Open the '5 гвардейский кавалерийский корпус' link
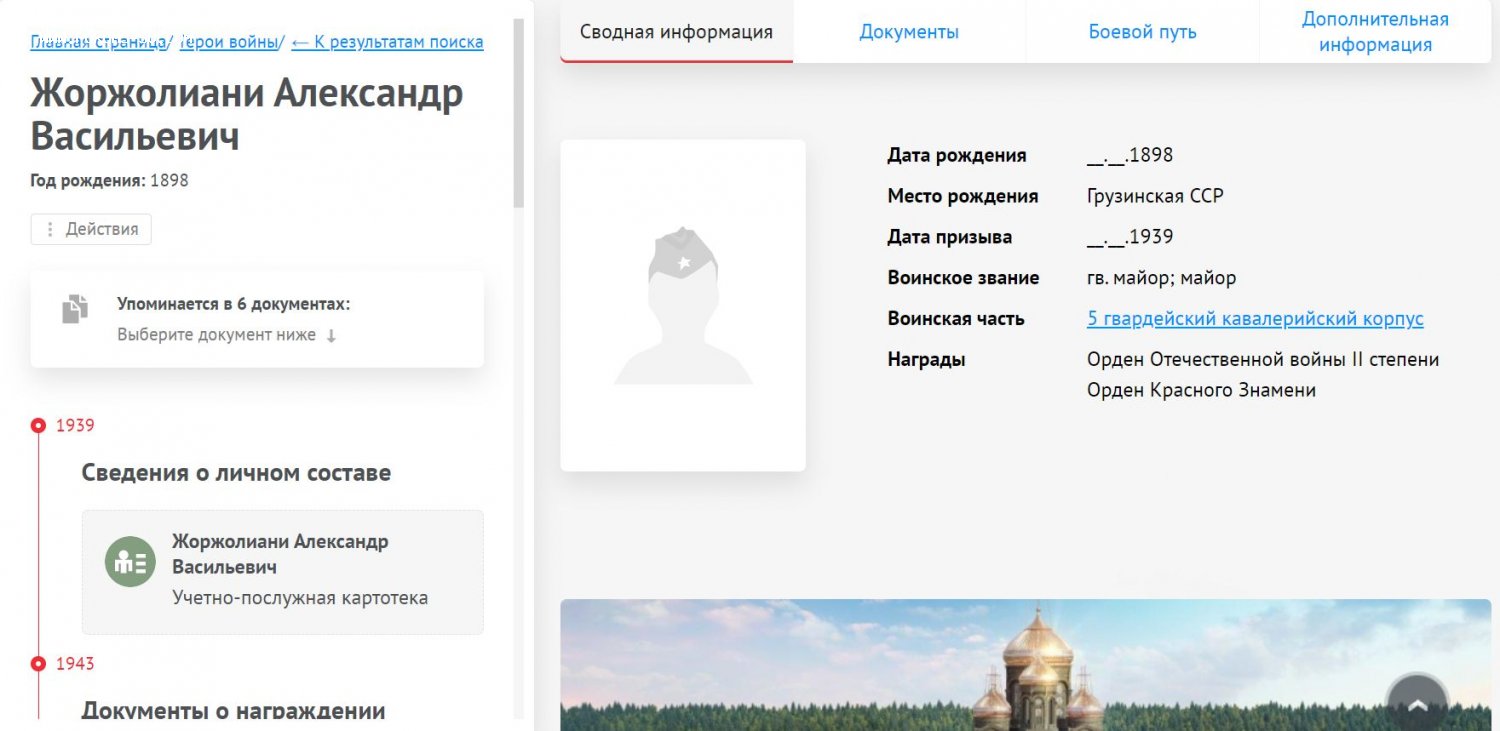 (x=1254, y=319)
